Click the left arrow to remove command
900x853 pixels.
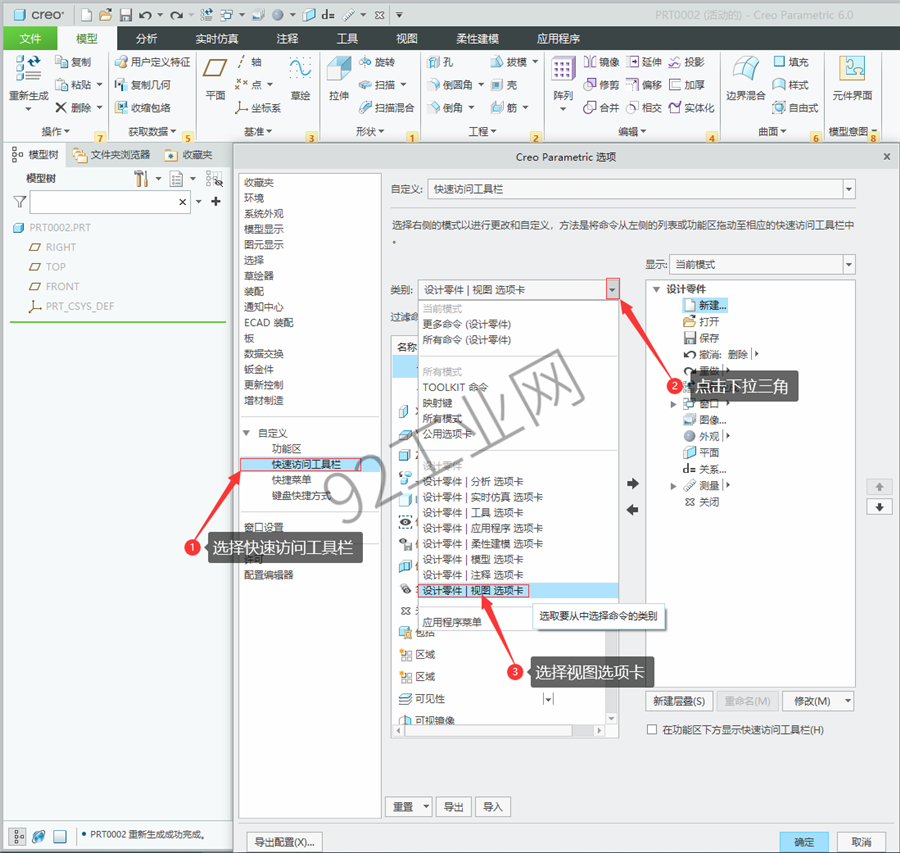[x=633, y=510]
